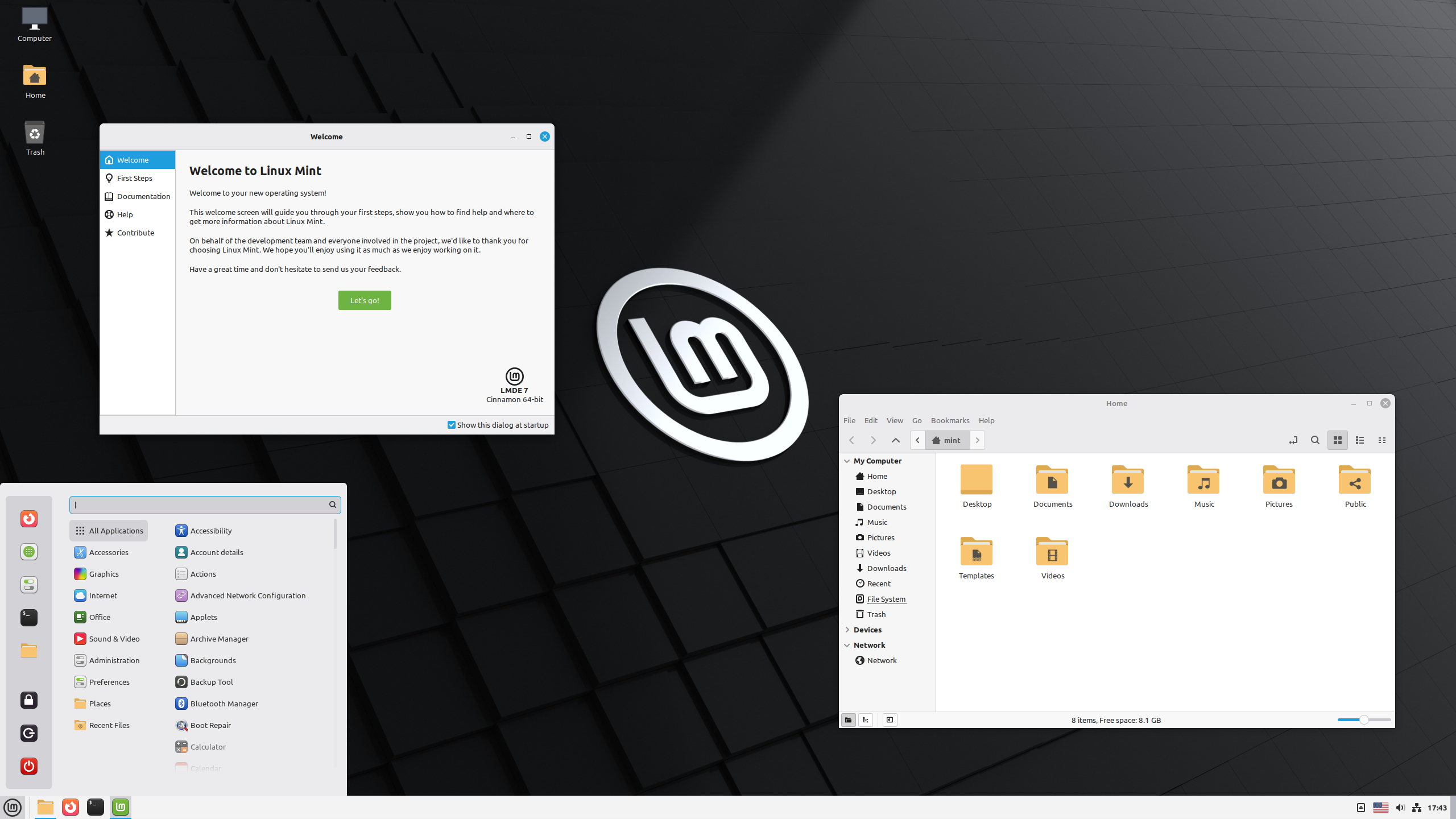Show tree view in sidebar

866,720
